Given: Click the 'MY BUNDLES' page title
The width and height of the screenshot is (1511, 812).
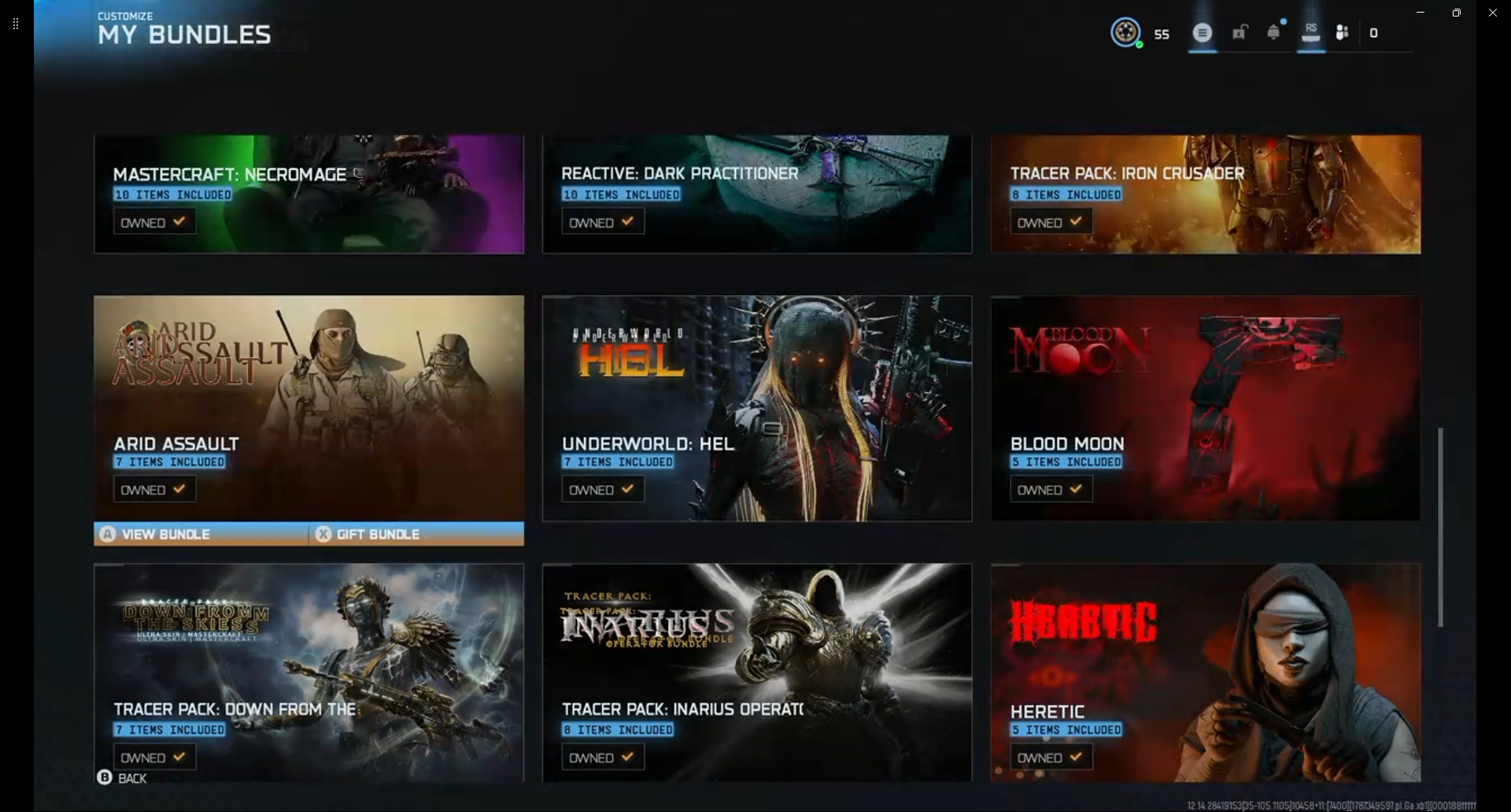Looking at the screenshot, I should pos(184,35).
